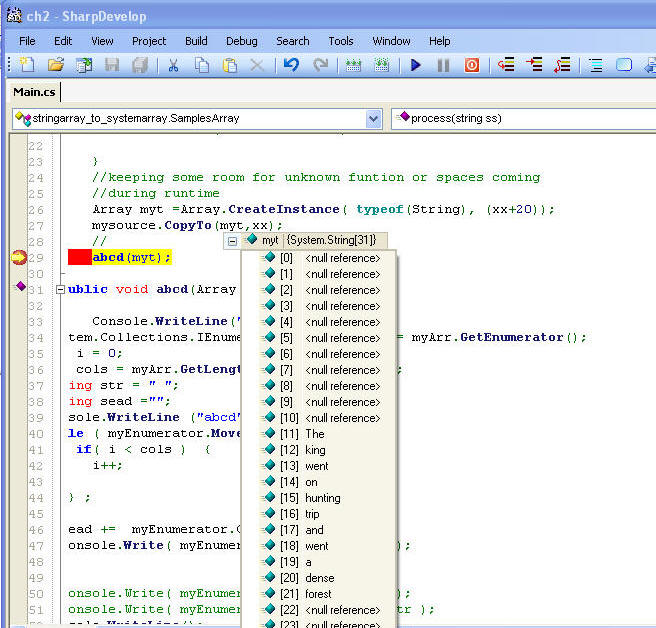Click the Stop debugging red icon
656x628 pixels.
[x=471, y=65]
